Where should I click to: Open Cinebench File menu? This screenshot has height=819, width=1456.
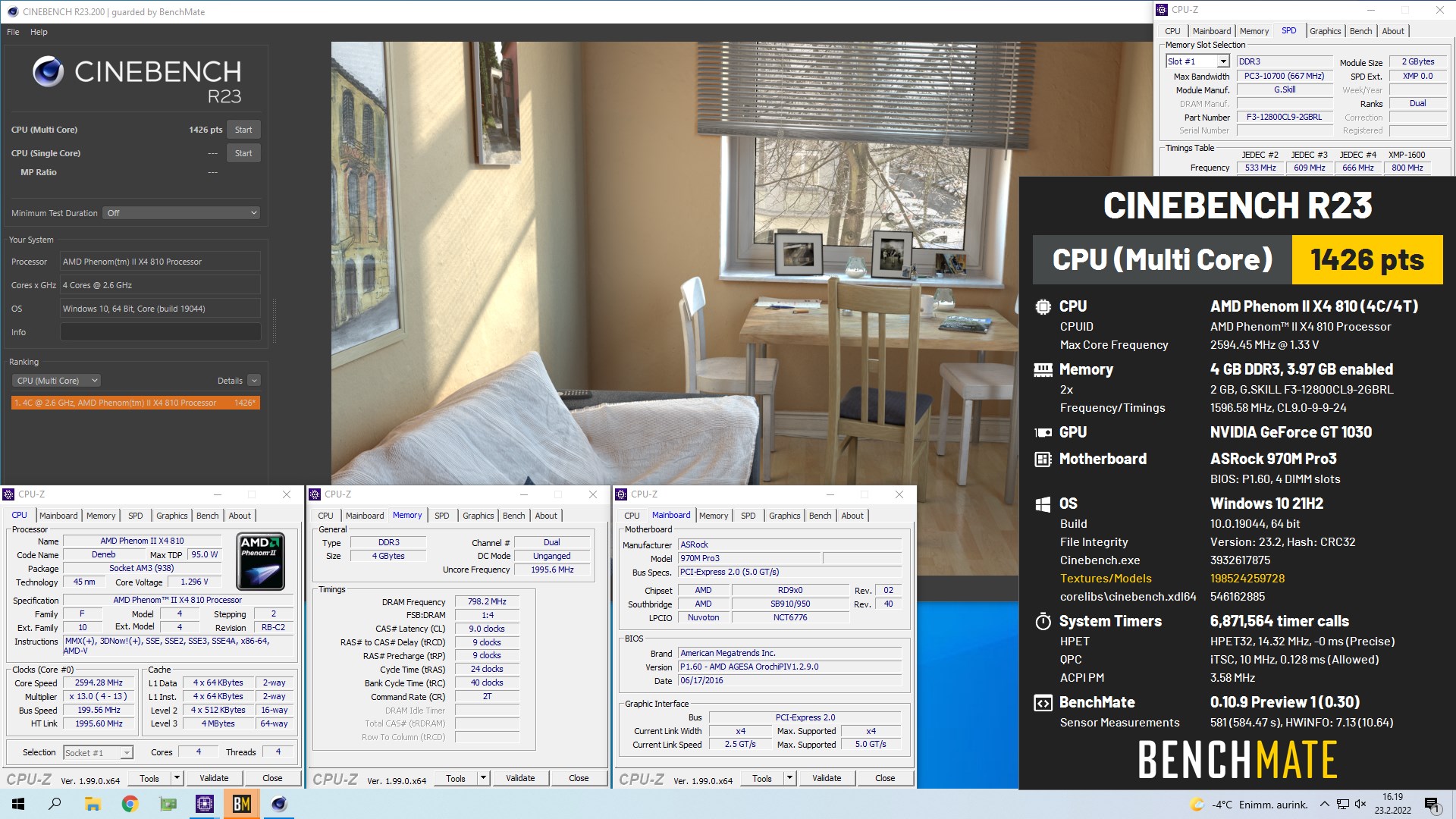13,32
